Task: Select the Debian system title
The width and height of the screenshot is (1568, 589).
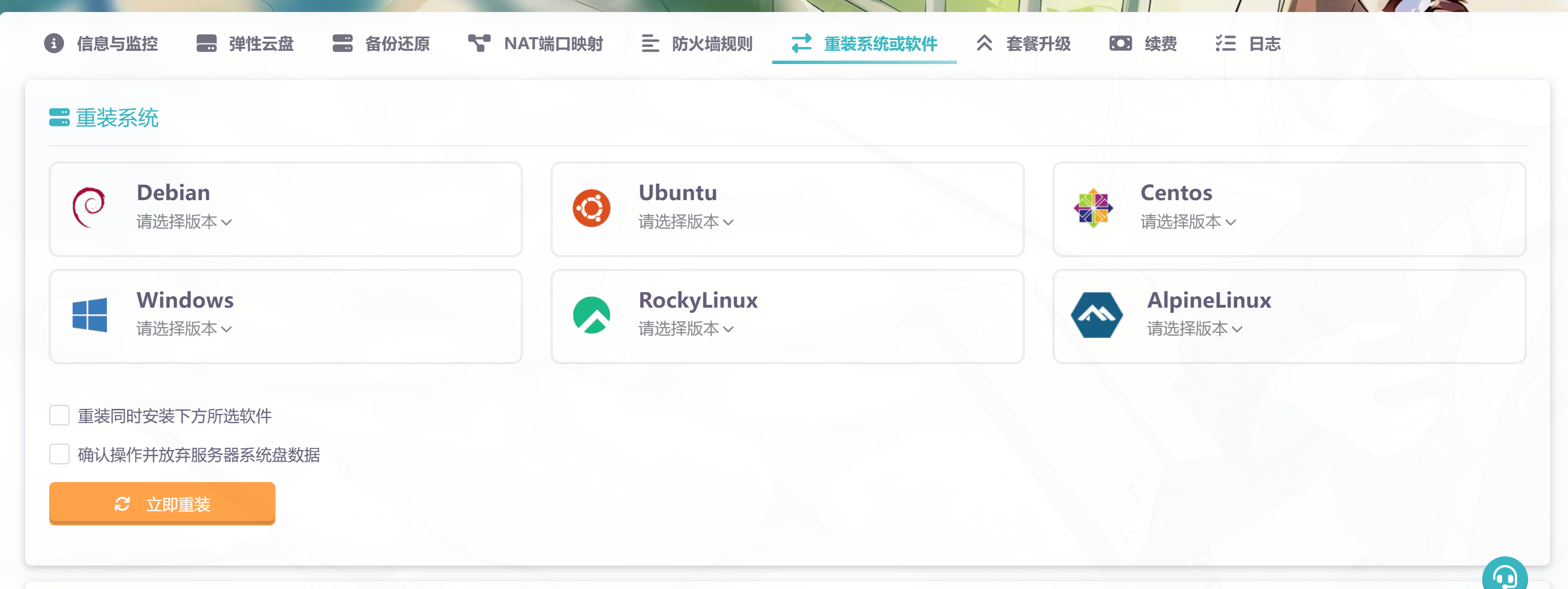Action: (x=173, y=193)
